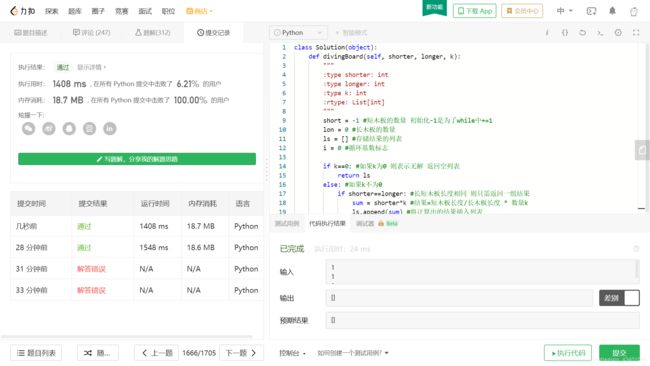The image size is (650, 366).
Task: Click the reset code icon
Action: (582, 32)
